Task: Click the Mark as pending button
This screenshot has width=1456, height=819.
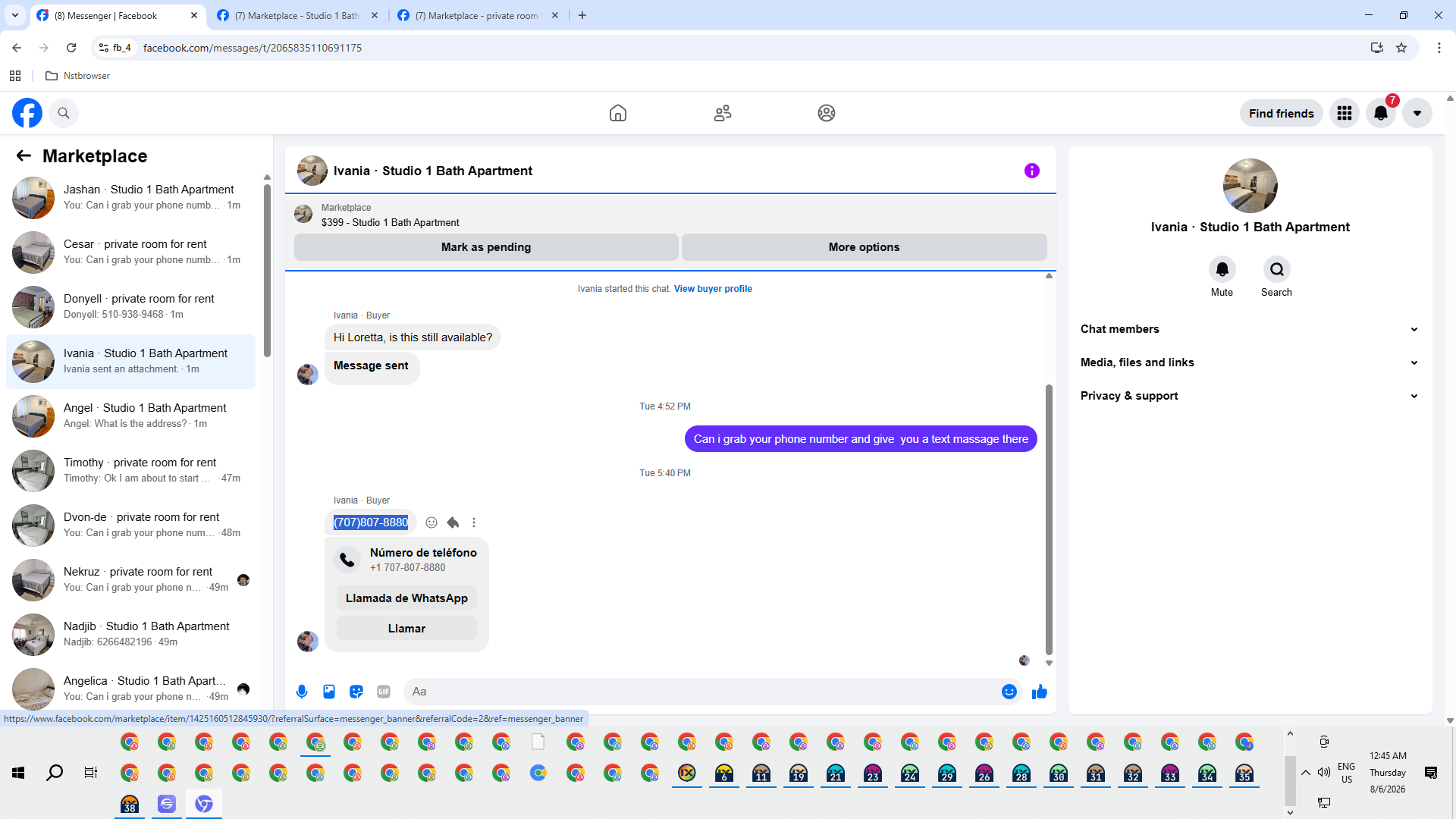Action: pos(486,247)
